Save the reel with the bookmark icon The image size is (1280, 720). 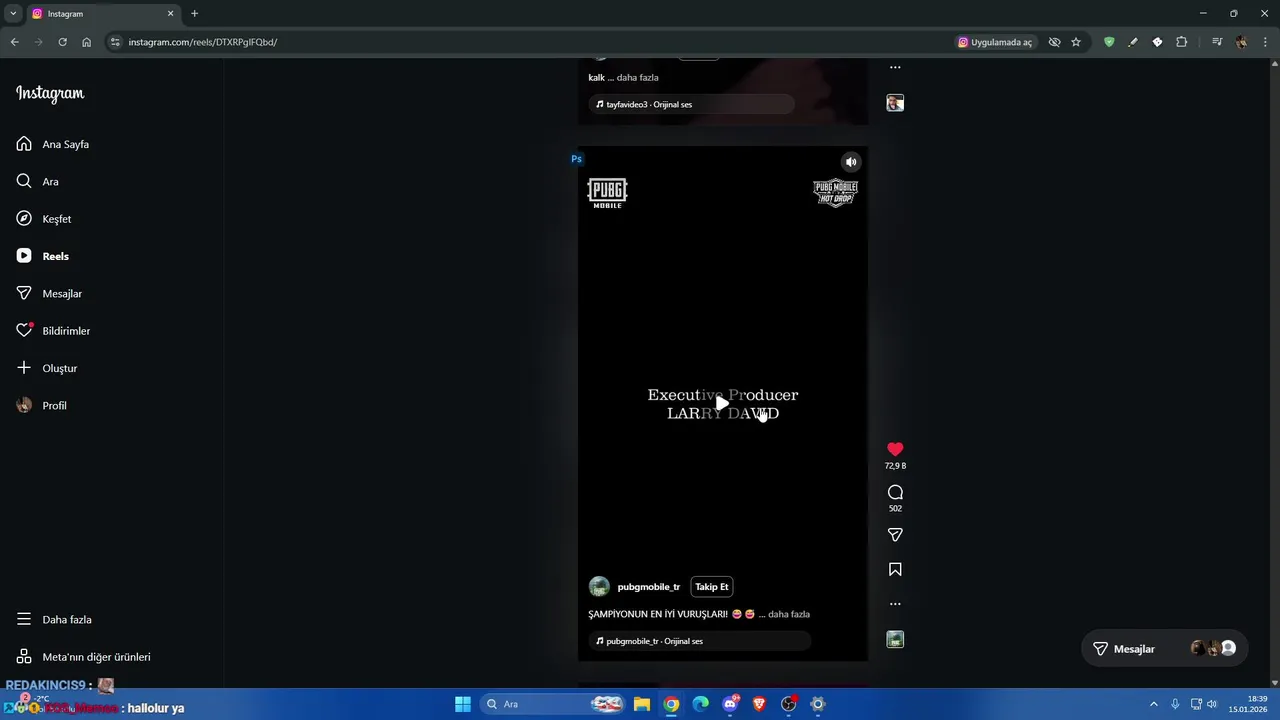[x=895, y=569]
